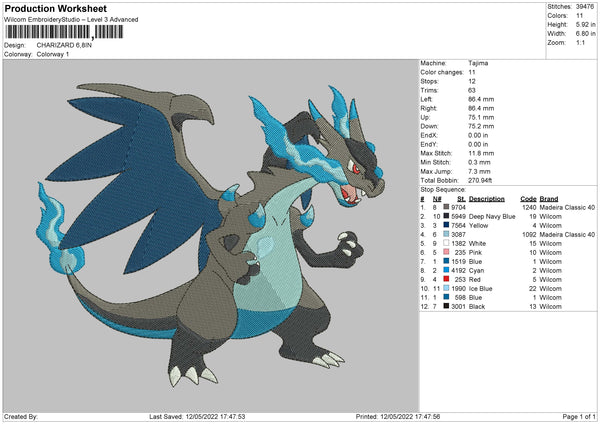The width and height of the screenshot is (600, 424).
Task: Select the 'Cyan' description text
Action: [476, 271]
